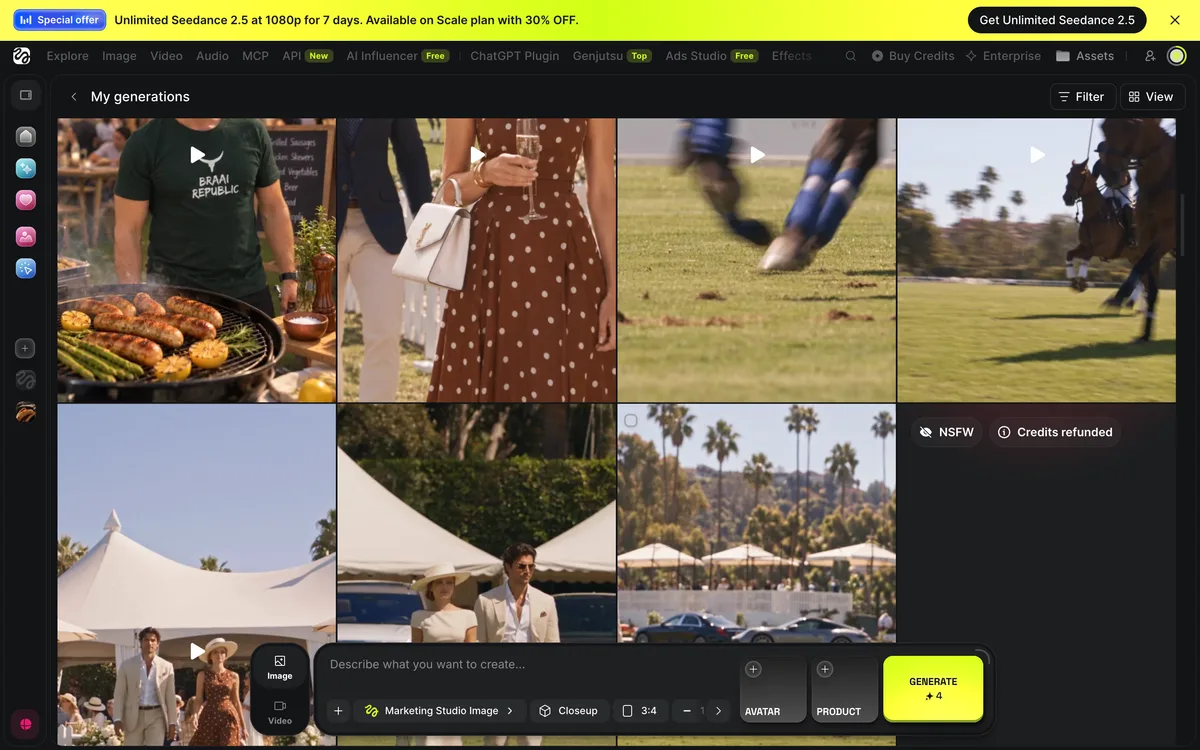Advance the prompt options with right arrow
The height and width of the screenshot is (750, 1200).
click(x=718, y=711)
